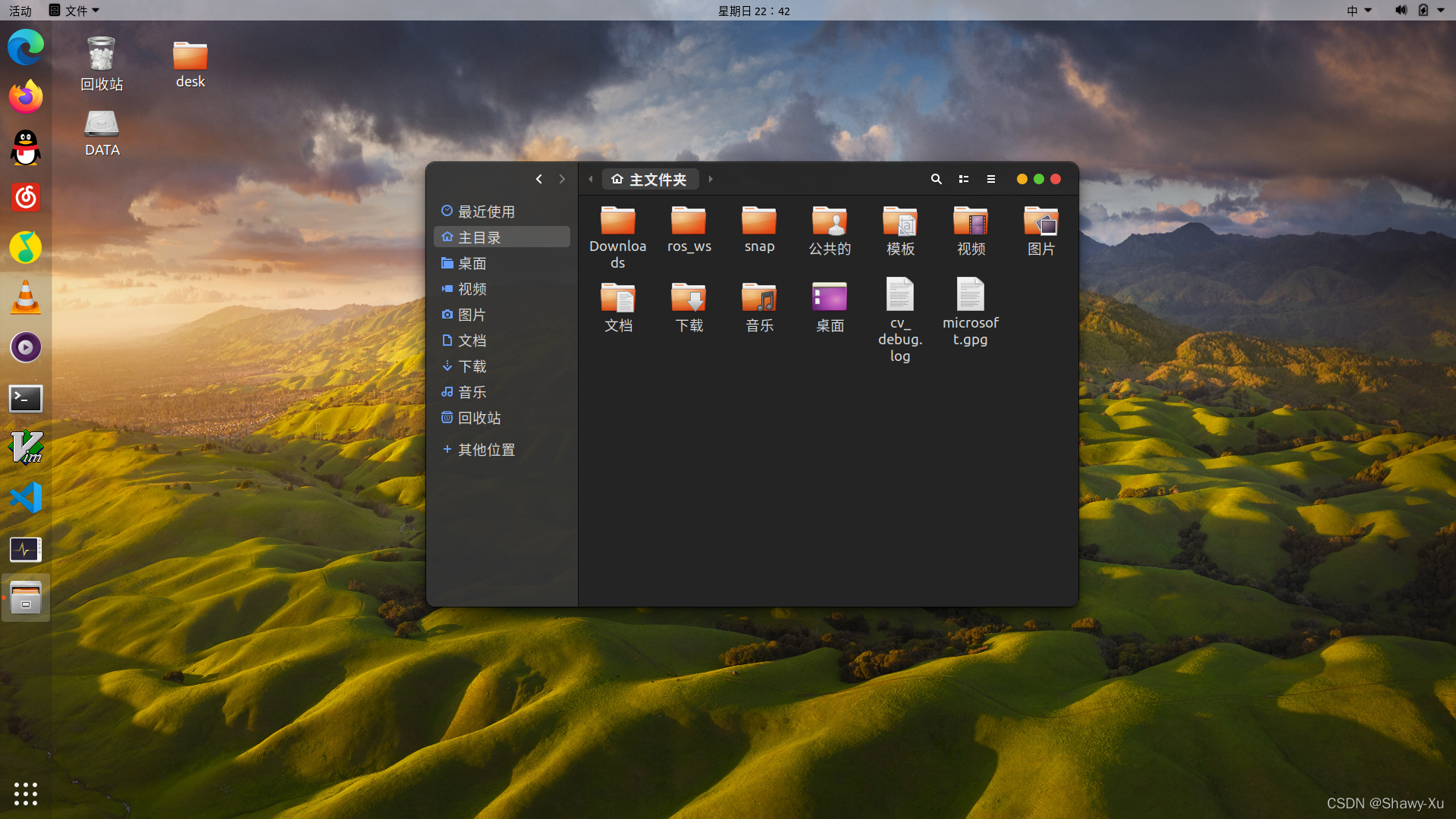Select 桌面 in the sidebar
Screen dimensions: 1456x819
pyautogui.click(x=502, y=262)
